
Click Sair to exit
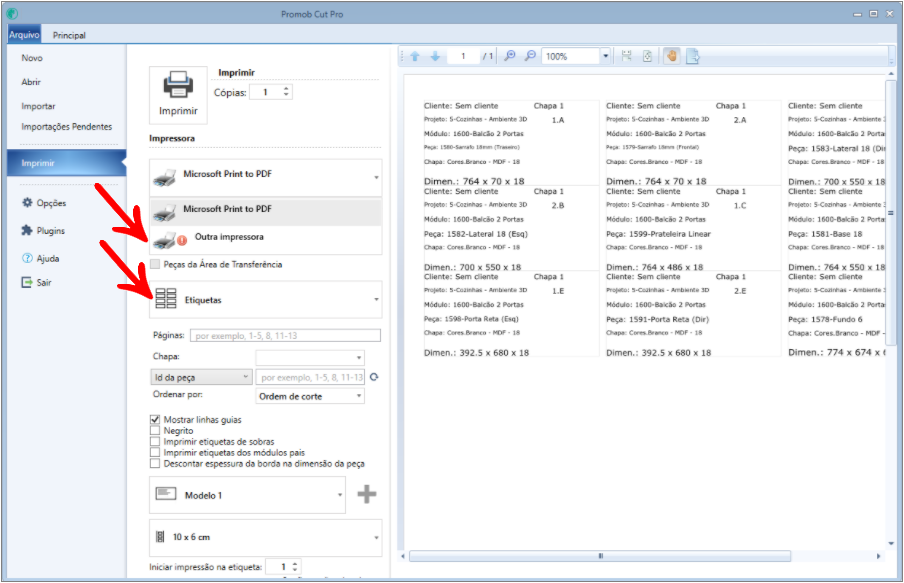pyautogui.click(x=44, y=283)
